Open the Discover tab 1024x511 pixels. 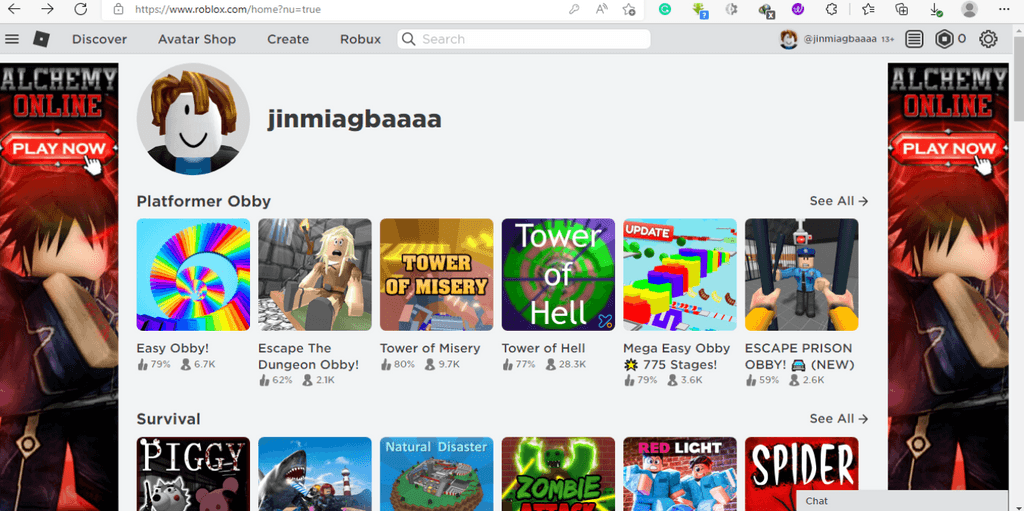point(99,39)
